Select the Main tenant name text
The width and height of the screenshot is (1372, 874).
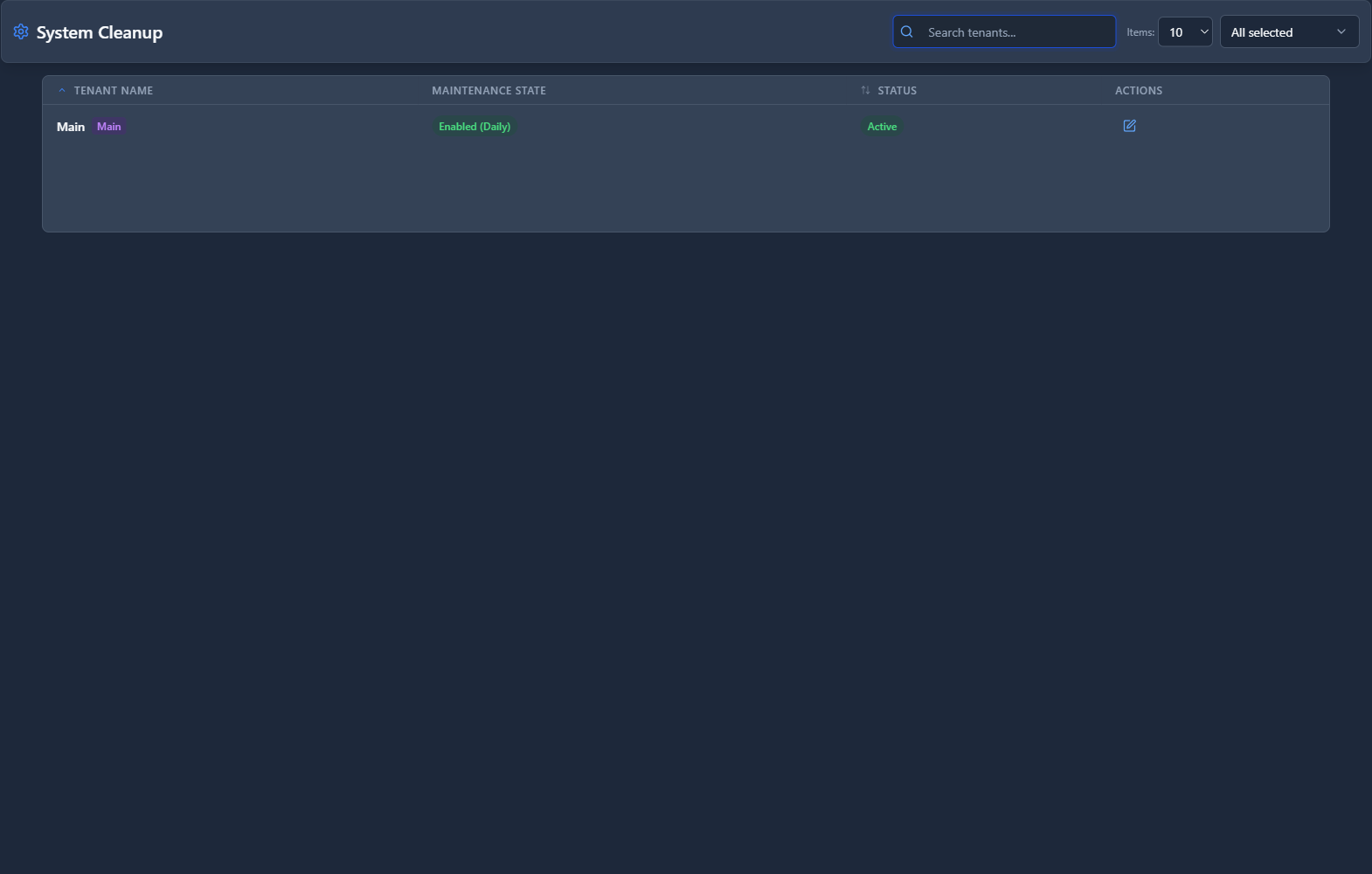click(71, 127)
